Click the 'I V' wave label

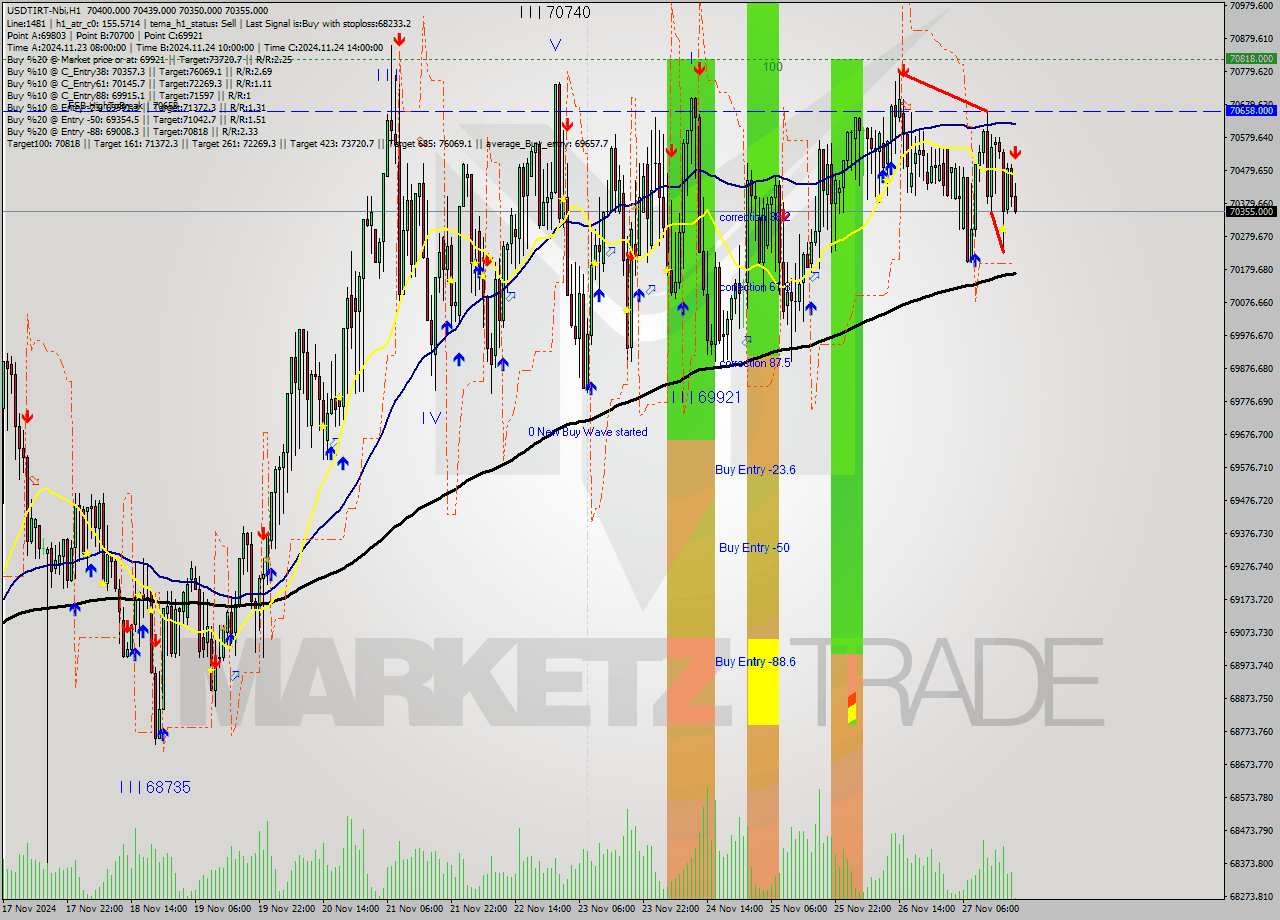click(430, 418)
